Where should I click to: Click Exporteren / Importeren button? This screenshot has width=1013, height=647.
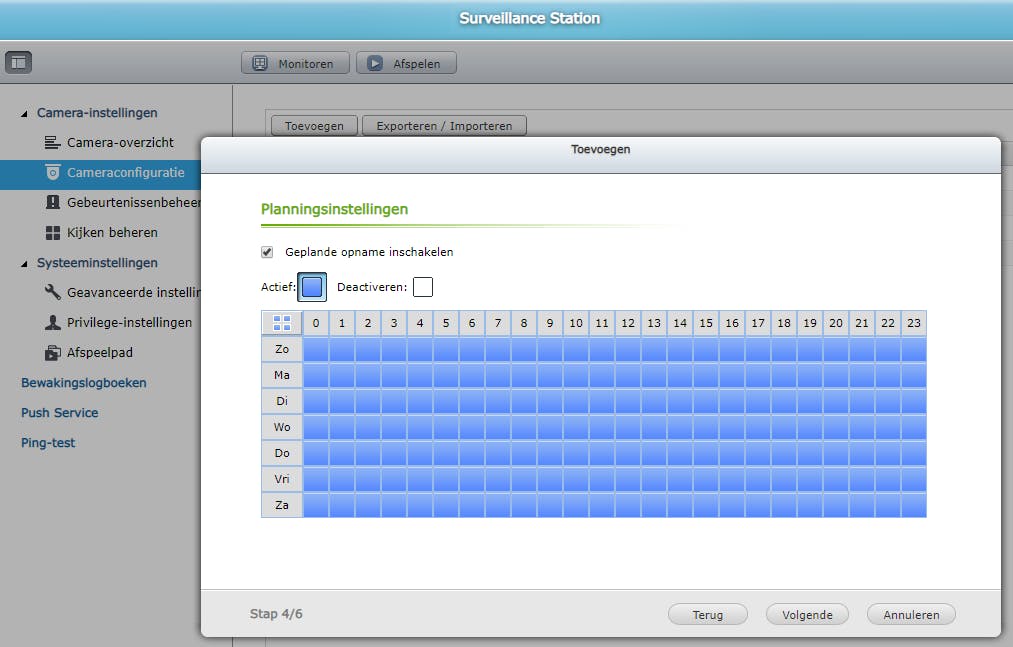444,126
